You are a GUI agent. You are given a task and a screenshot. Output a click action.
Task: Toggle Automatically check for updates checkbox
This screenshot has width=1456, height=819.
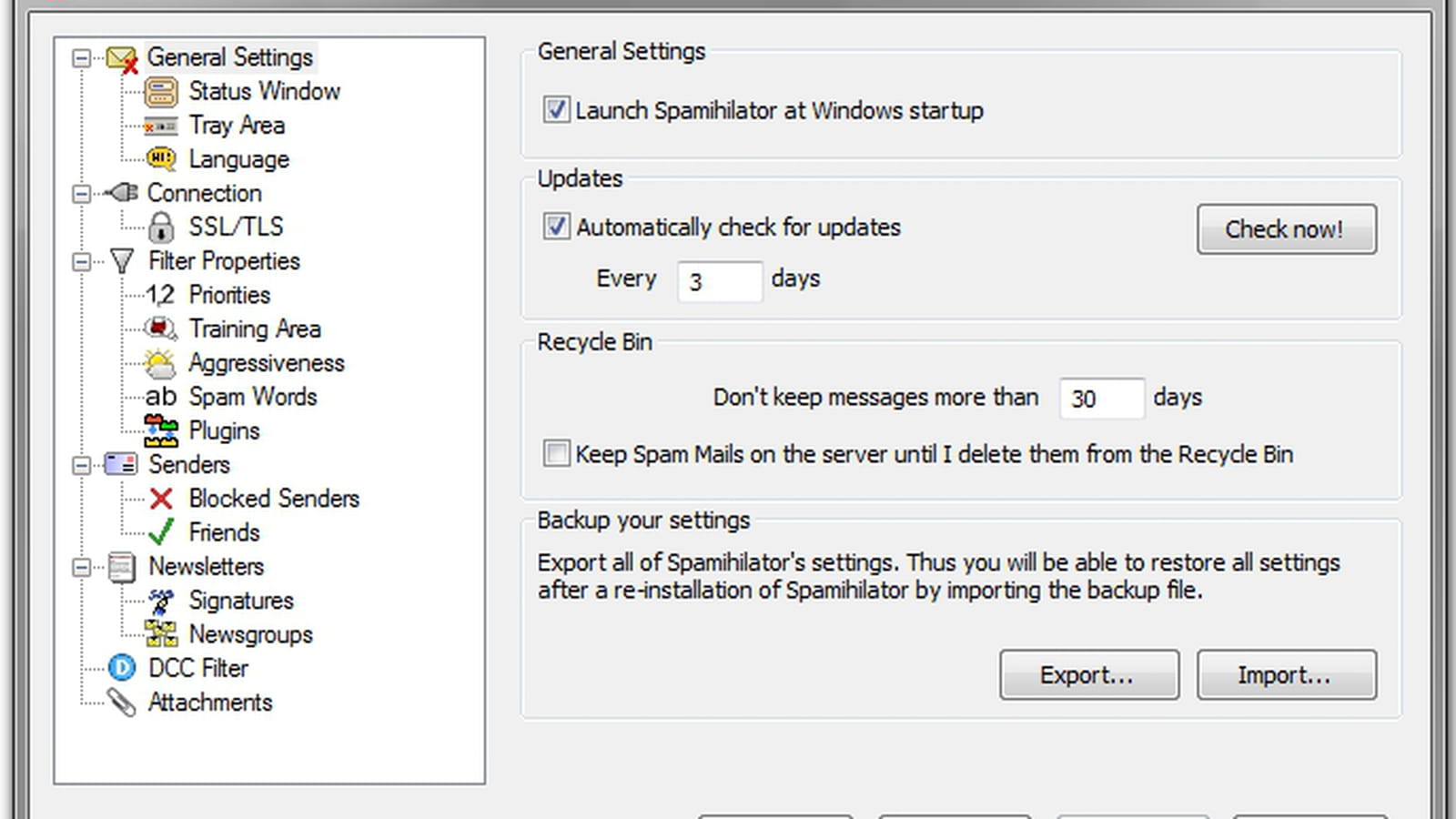click(556, 226)
